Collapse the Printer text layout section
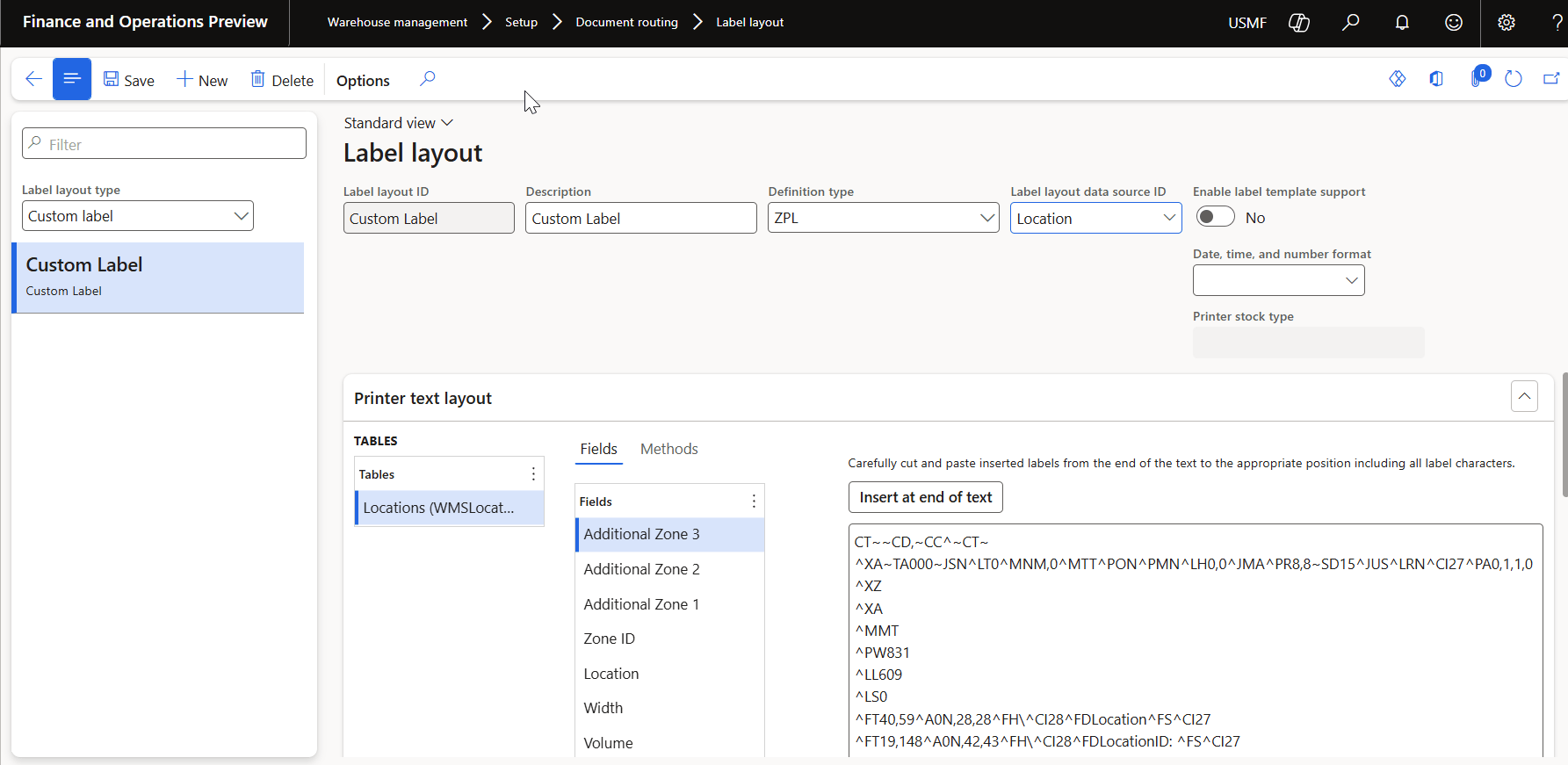Viewport: 1568px width, 765px height. (1524, 397)
